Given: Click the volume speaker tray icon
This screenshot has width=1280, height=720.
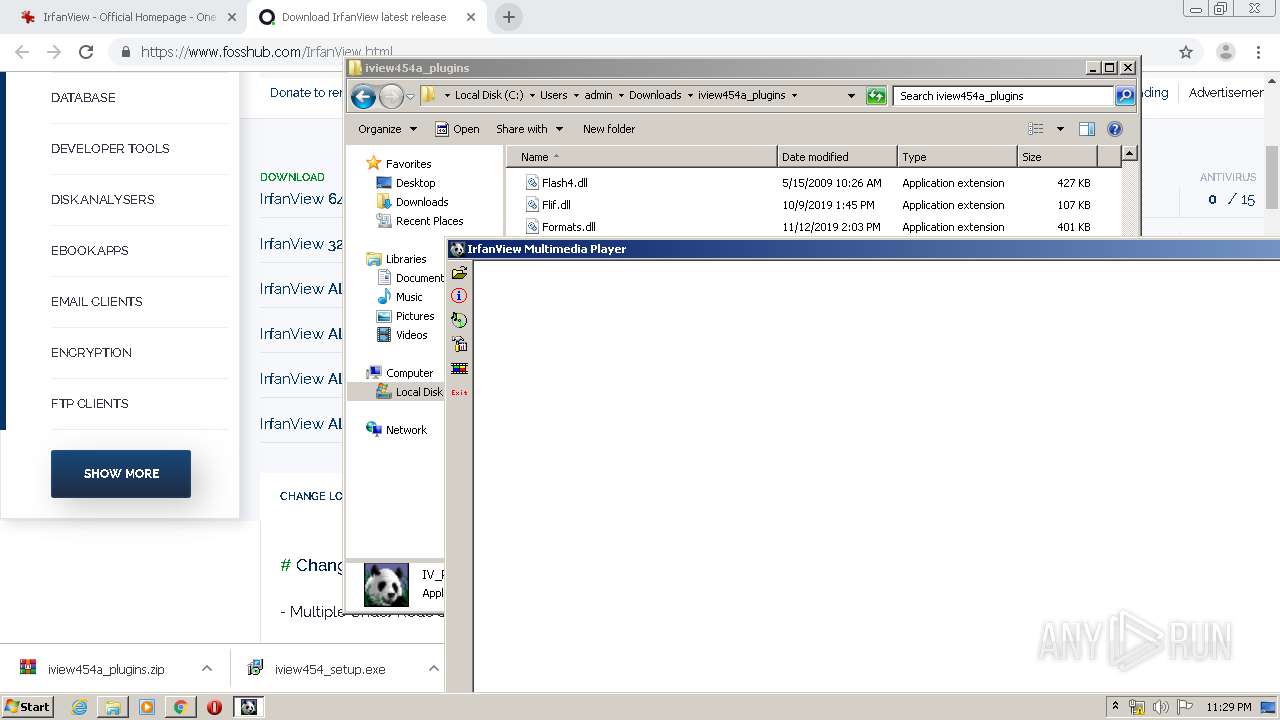Looking at the screenshot, I should [1161, 707].
